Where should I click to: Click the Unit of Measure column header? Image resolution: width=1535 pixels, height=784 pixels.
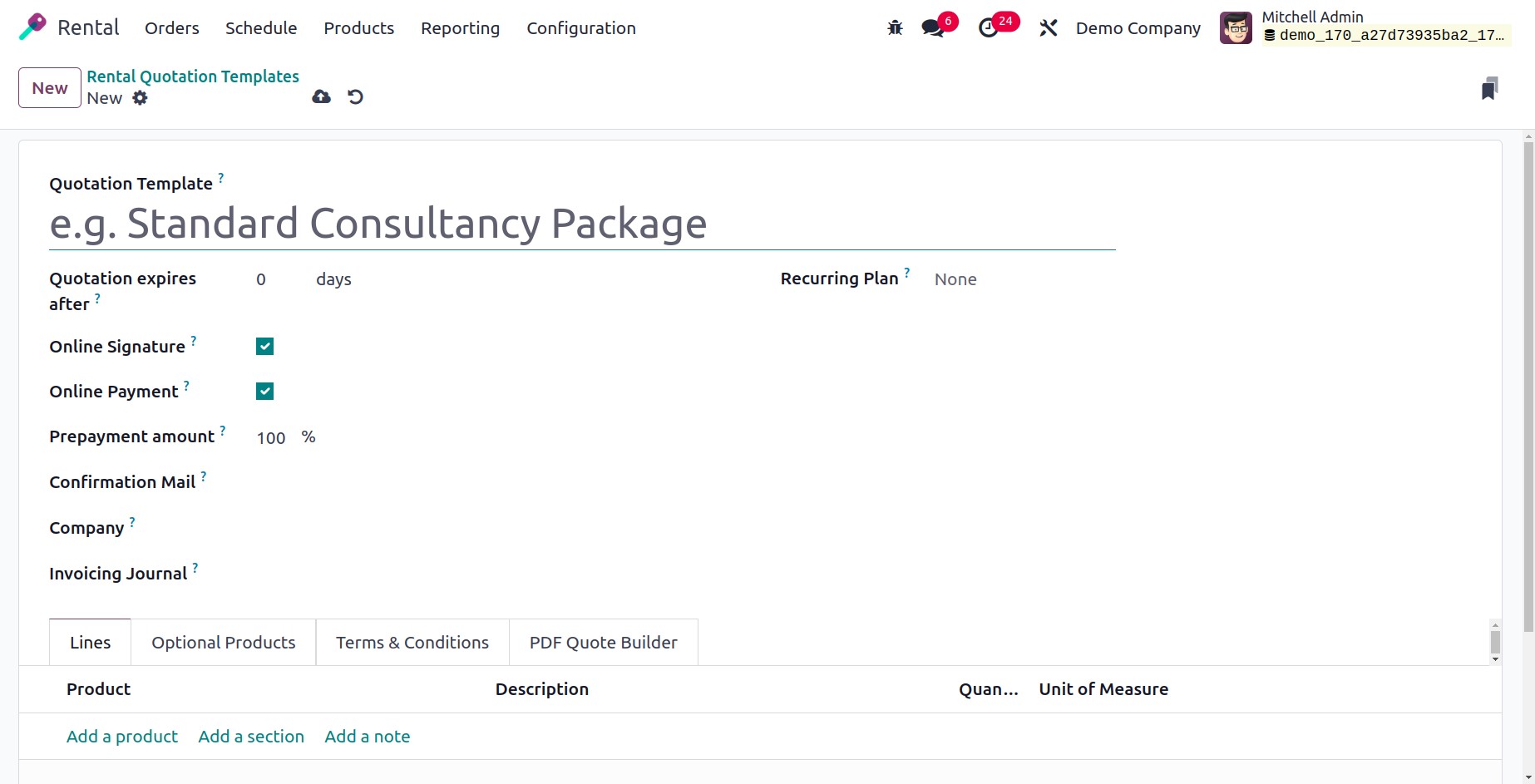(1103, 689)
